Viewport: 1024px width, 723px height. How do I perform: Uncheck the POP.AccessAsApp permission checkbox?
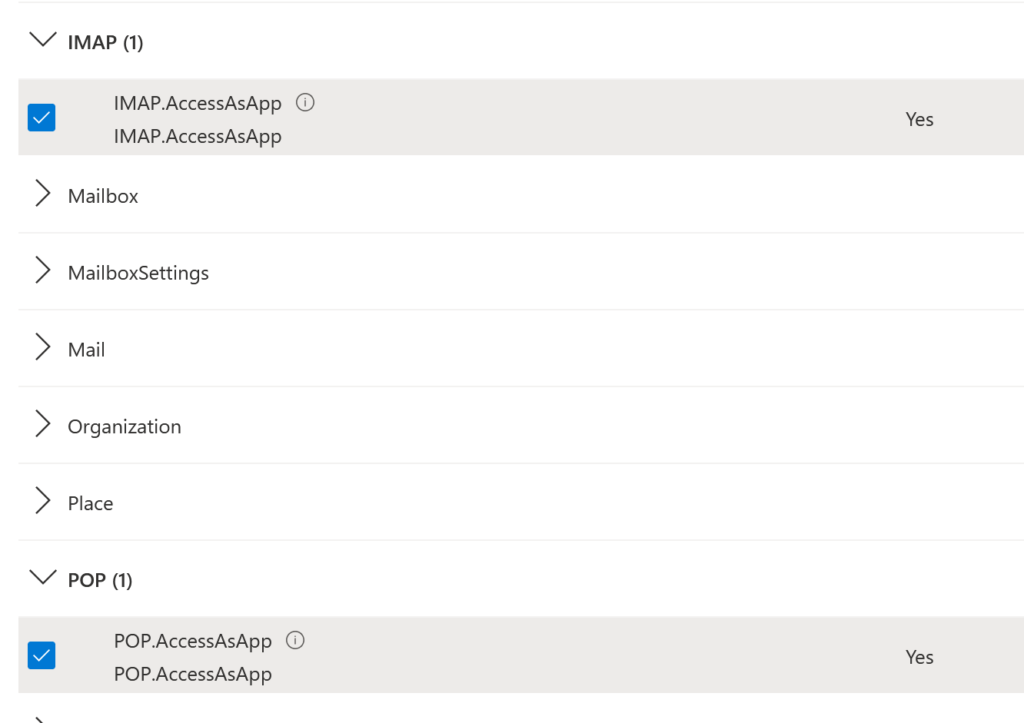coord(42,656)
